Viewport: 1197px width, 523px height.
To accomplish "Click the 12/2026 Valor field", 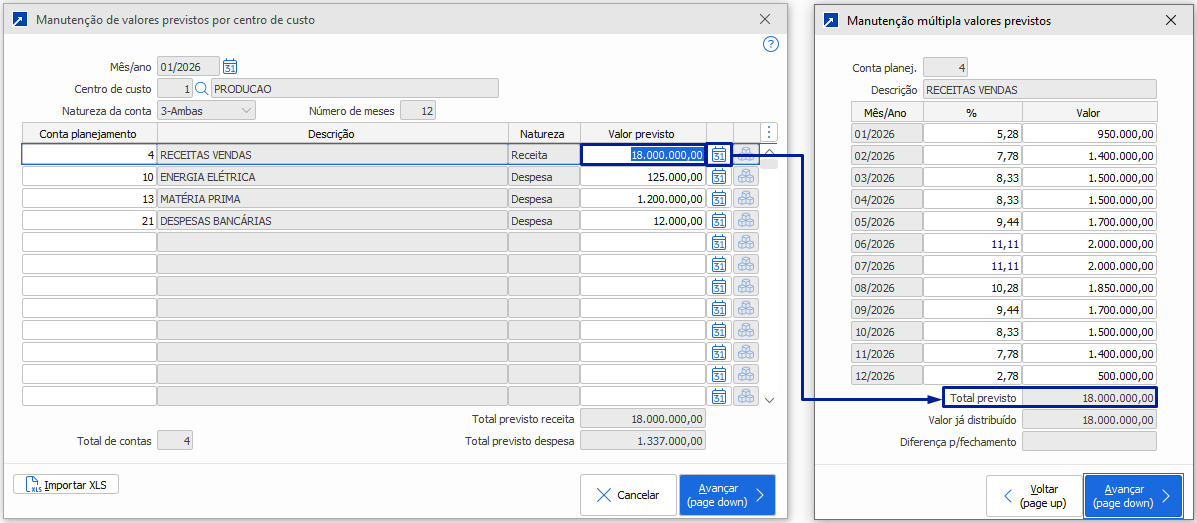I will pos(1089,375).
